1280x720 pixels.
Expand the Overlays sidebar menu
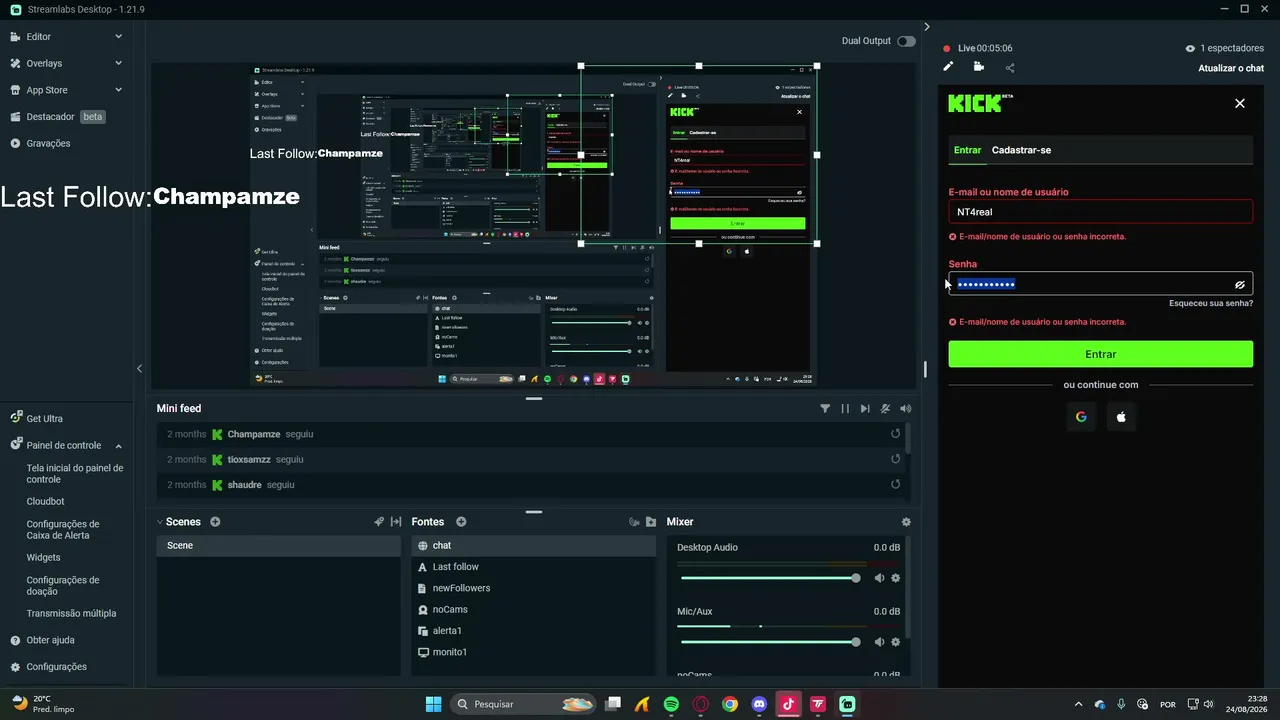pyautogui.click(x=118, y=63)
